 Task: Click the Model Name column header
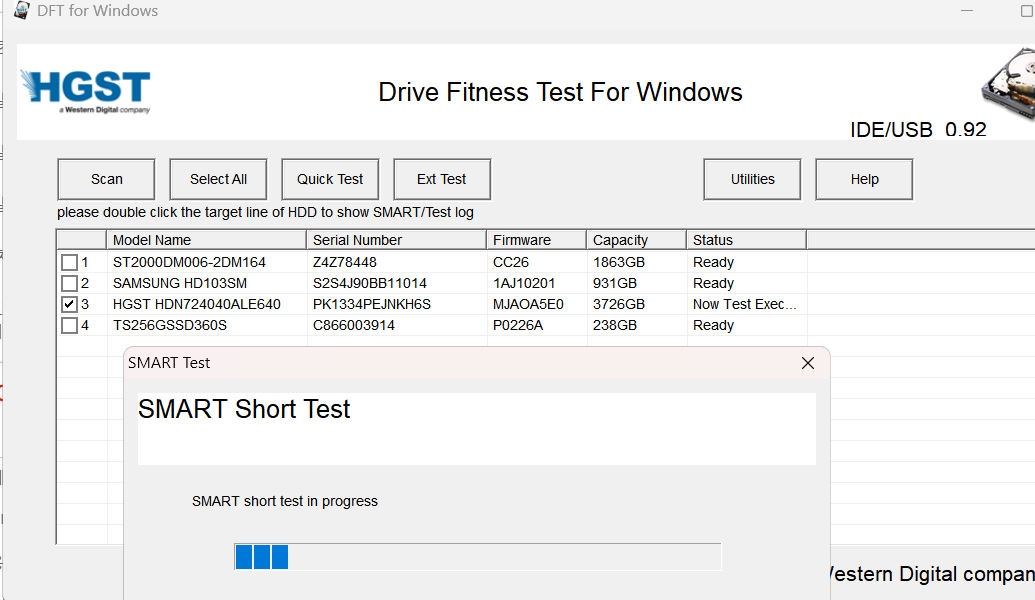[x=206, y=240]
